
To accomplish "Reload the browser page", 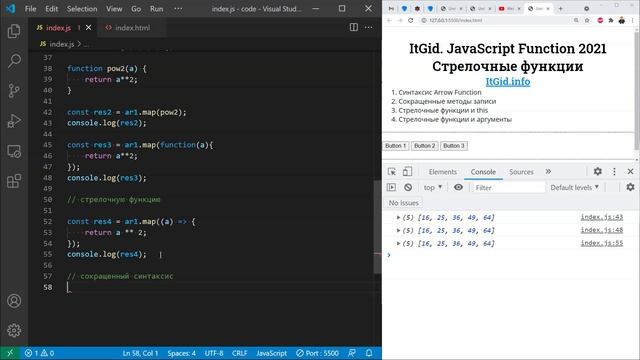I will click(x=411, y=20).
